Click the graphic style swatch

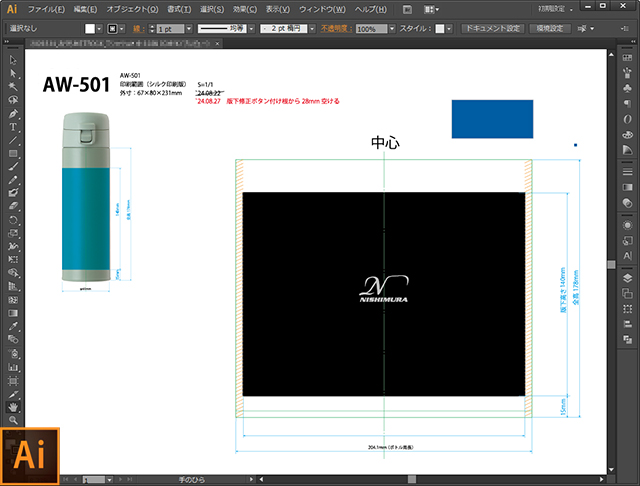440,29
